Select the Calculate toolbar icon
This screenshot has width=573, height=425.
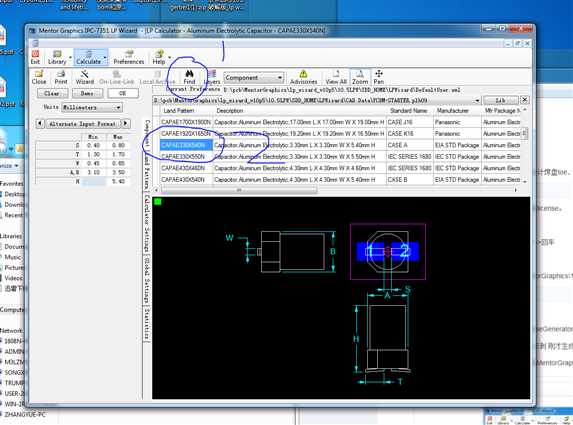(88, 57)
